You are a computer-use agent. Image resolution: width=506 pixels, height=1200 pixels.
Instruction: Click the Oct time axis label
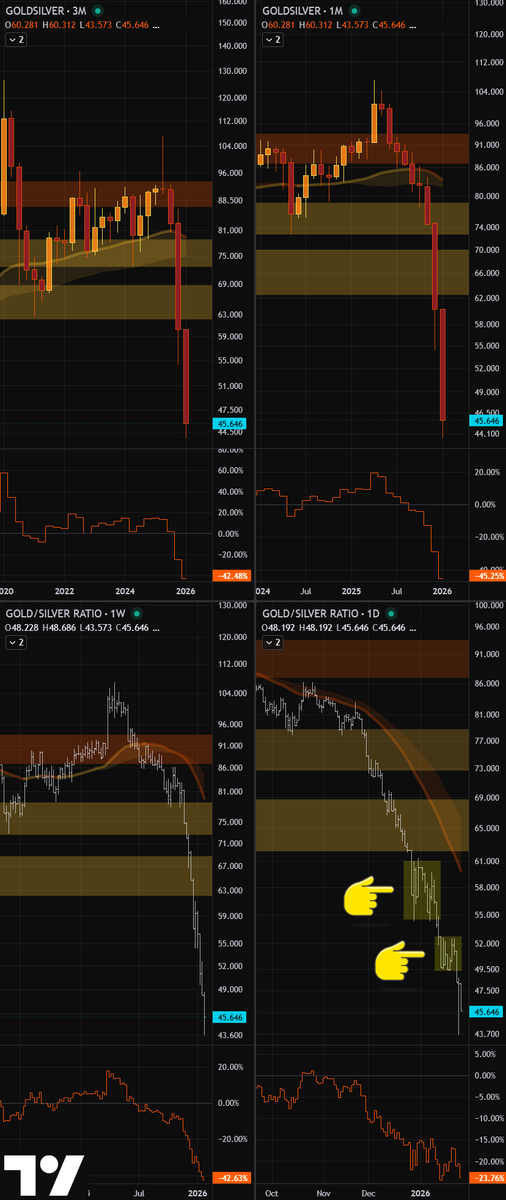click(273, 1193)
